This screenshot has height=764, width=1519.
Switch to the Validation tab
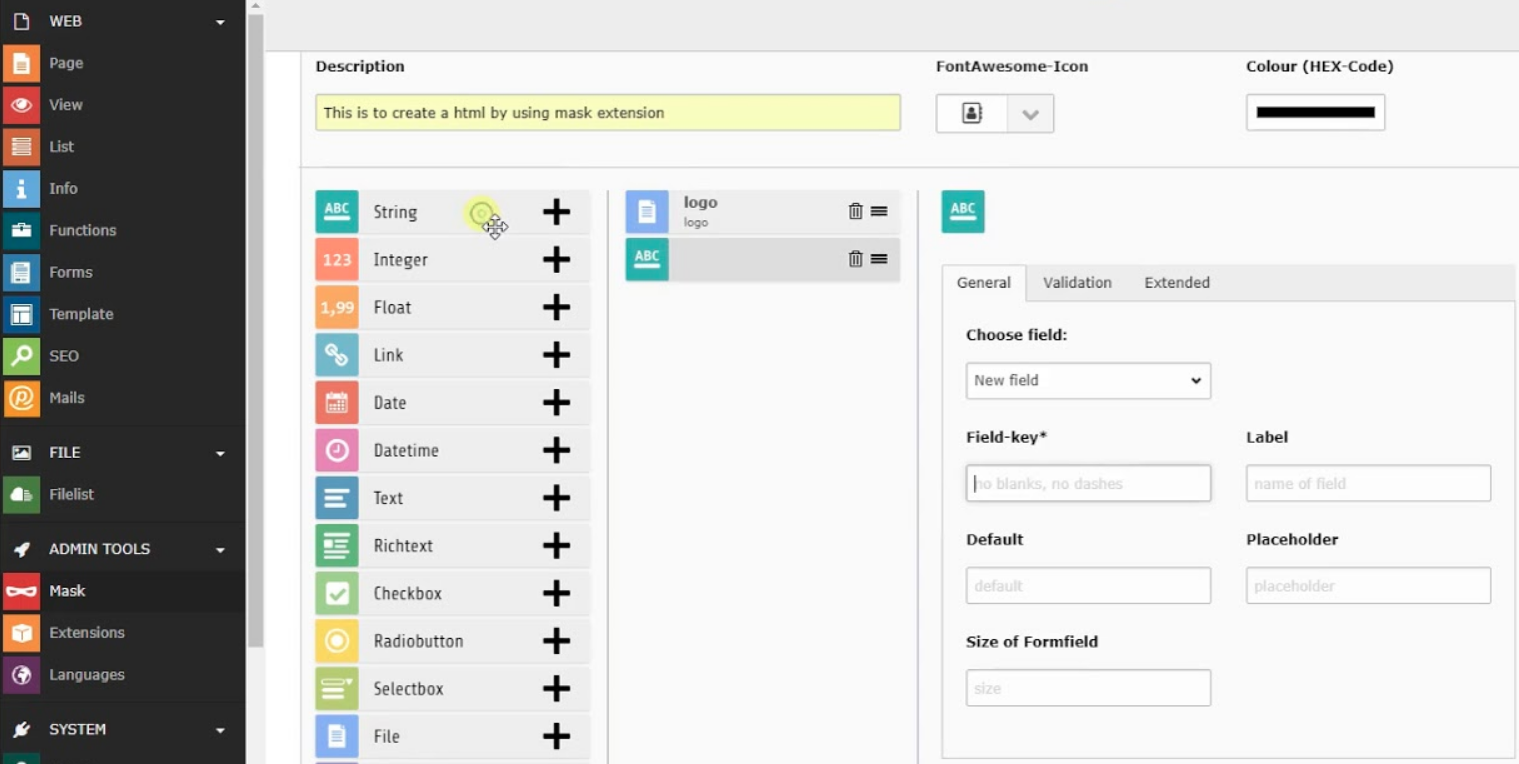click(x=1077, y=283)
